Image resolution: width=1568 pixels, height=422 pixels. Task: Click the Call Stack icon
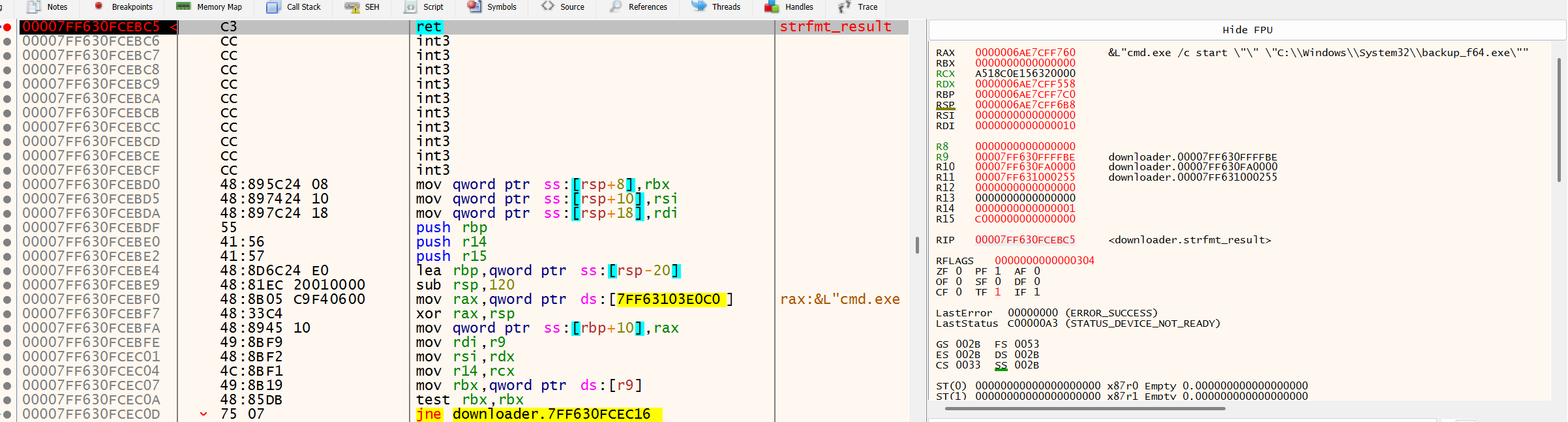tap(273, 7)
